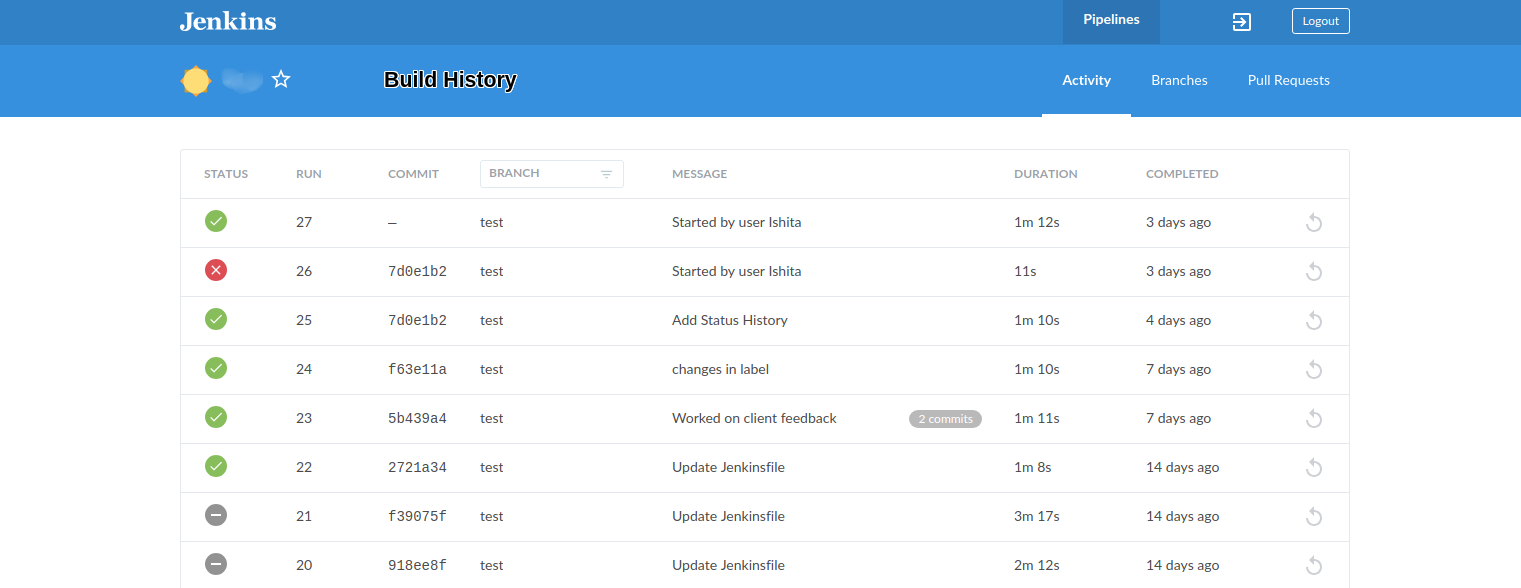
Task: Click commit hash 2721a34
Action: pyautogui.click(x=417, y=467)
